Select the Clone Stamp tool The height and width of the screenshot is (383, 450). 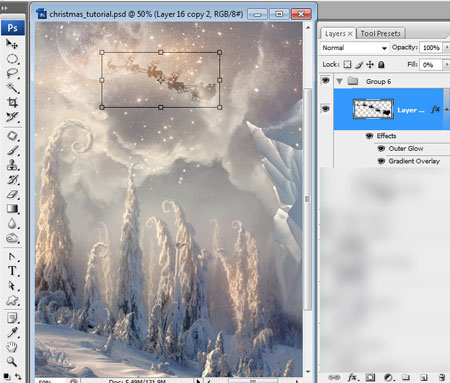12,165
